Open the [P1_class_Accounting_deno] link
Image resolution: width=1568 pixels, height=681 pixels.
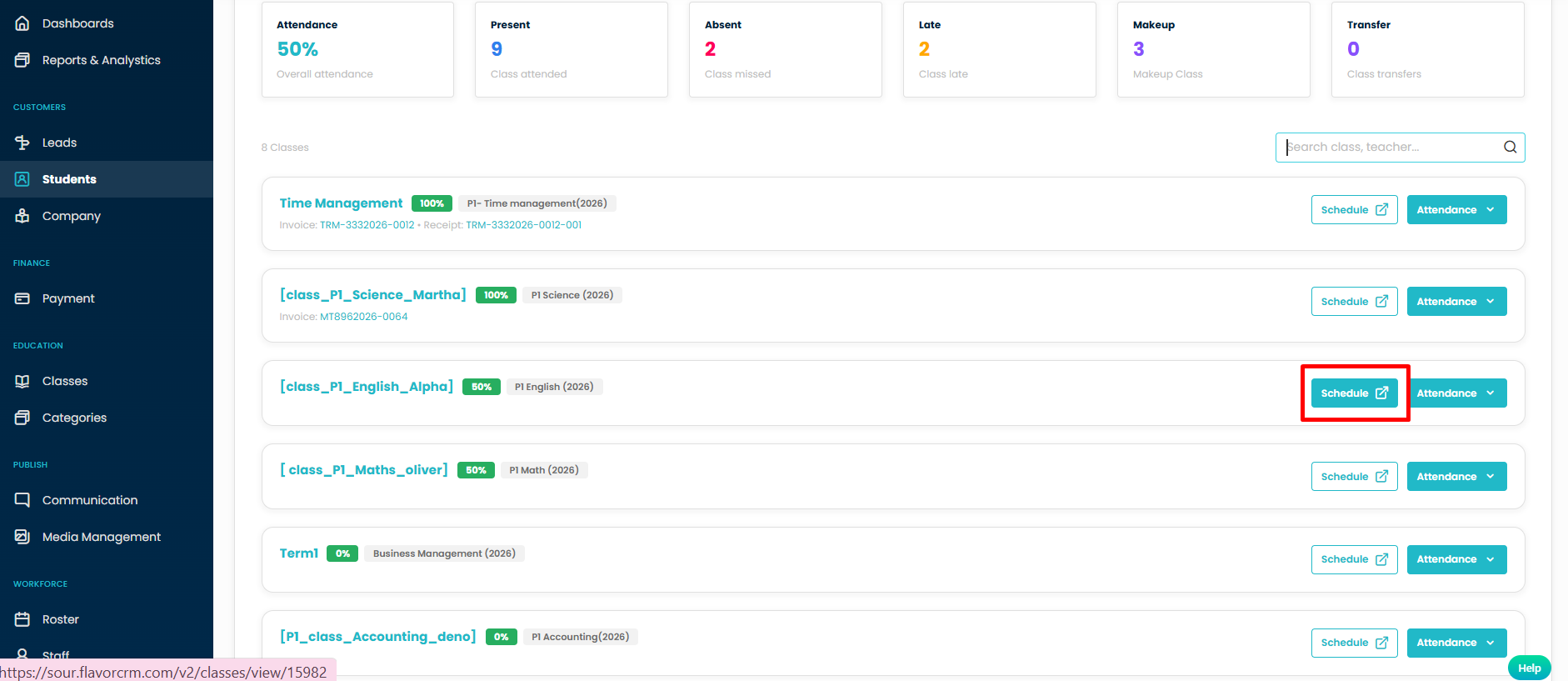point(377,637)
